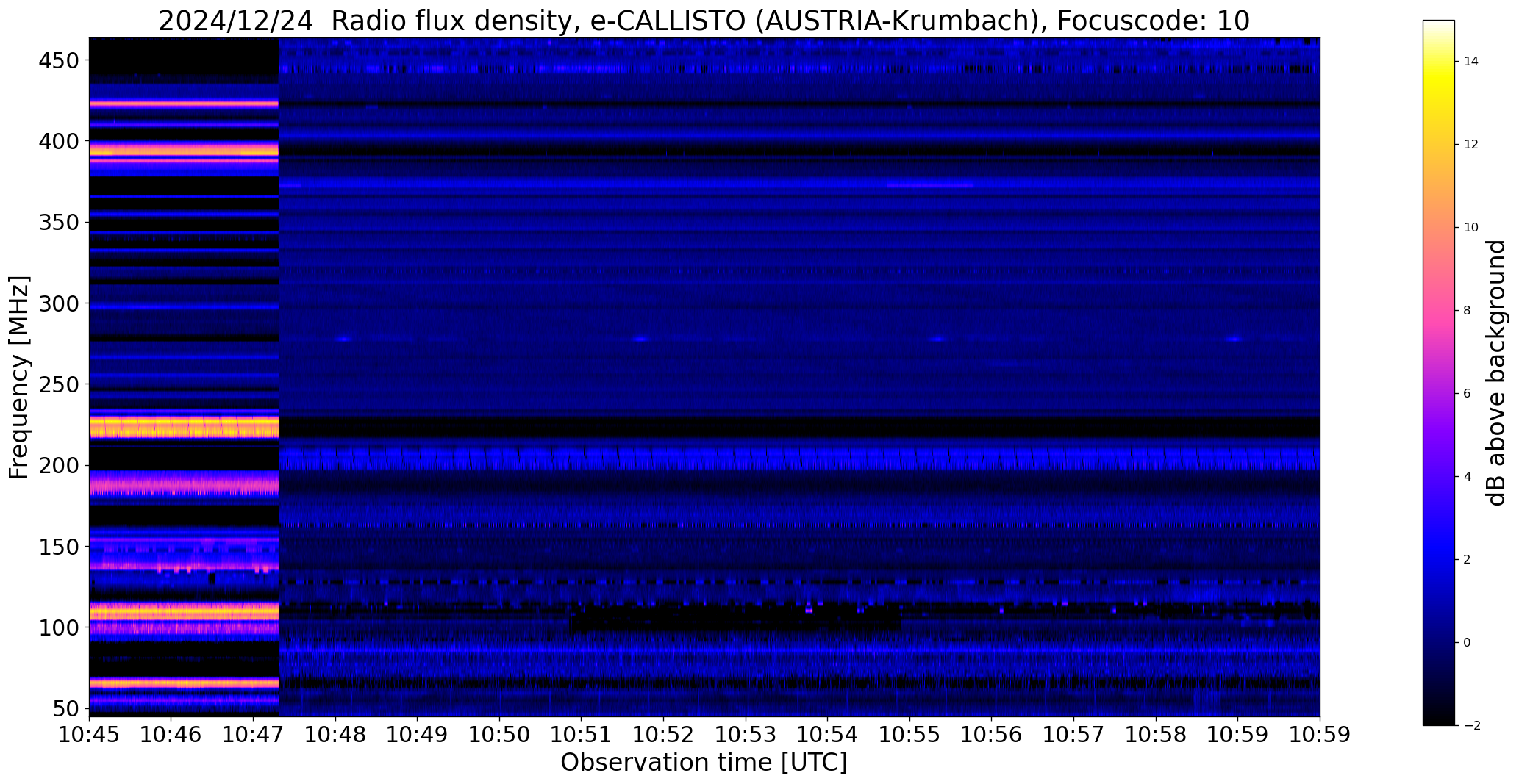Click the colorbar tick label 14

[1471, 62]
